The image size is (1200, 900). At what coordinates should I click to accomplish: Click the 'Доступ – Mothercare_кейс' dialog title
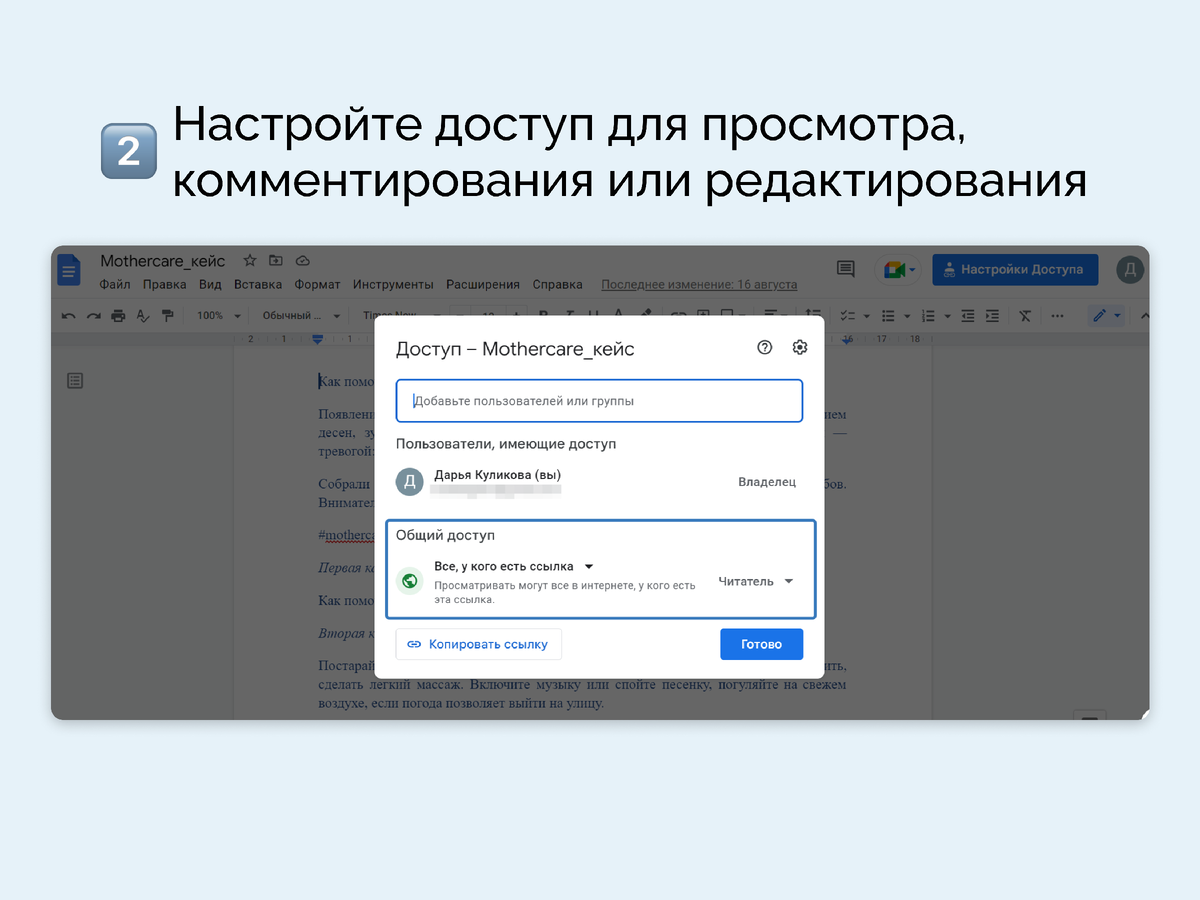(x=515, y=349)
